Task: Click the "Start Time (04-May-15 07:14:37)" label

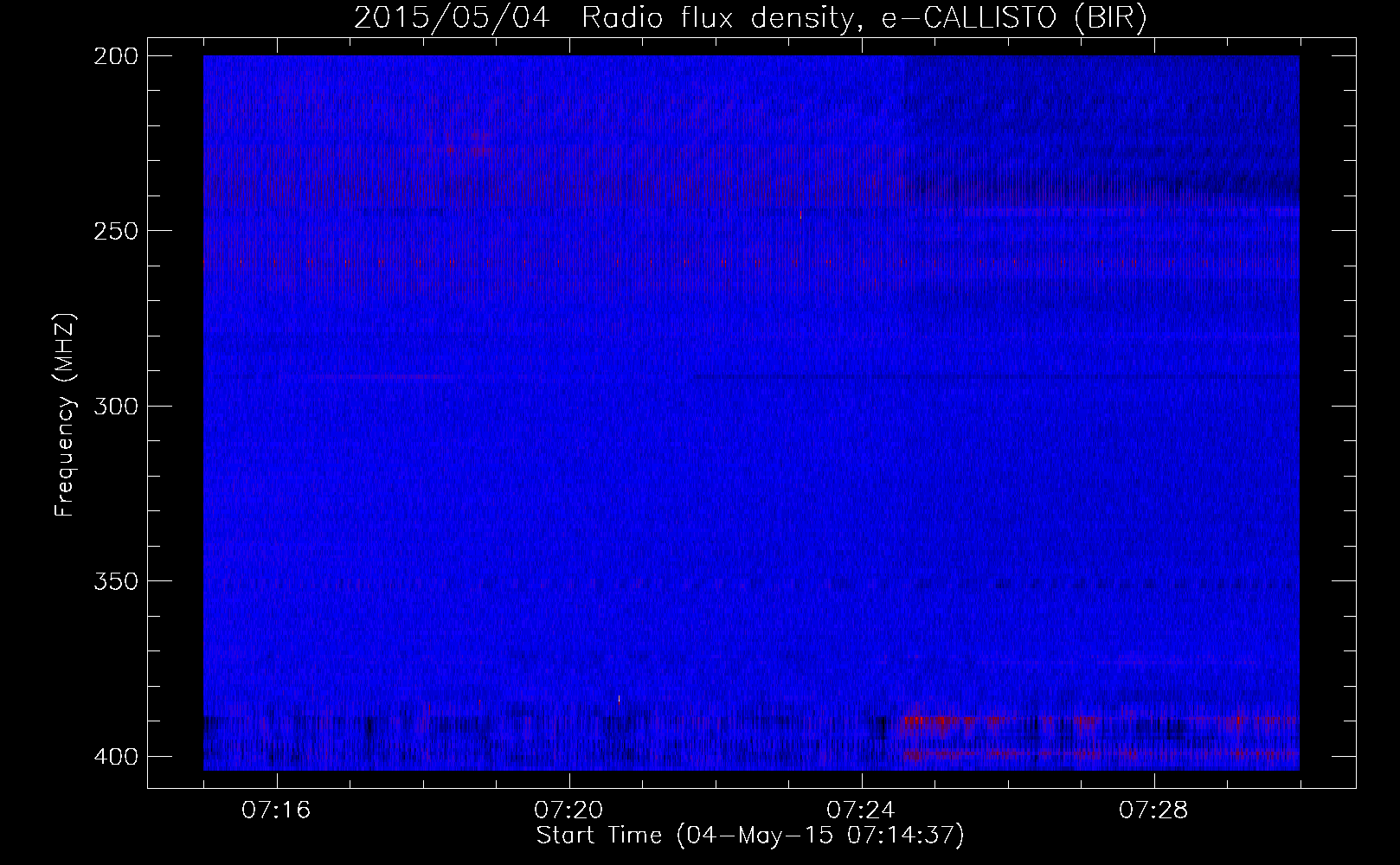Action: [750, 836]
